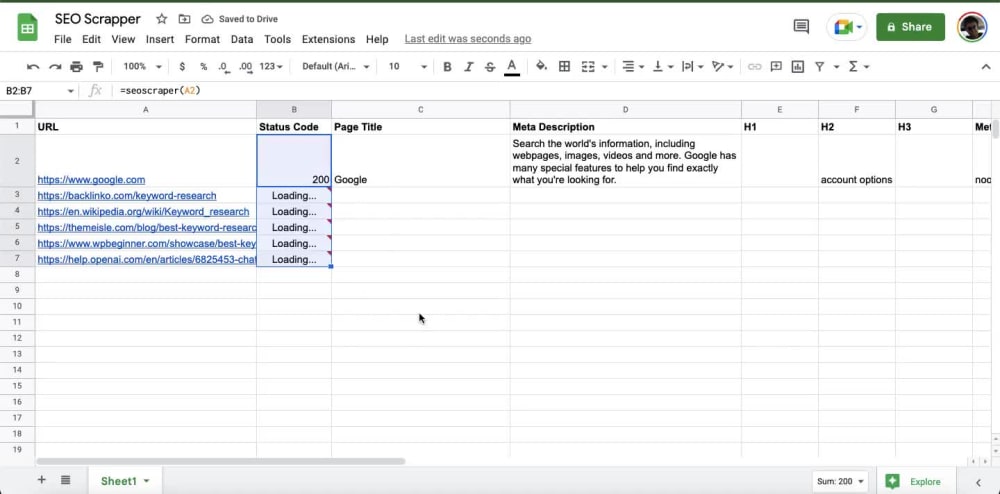Click the 'Last edit was seconds ago' link
This screenshot has width=1000, height=494.
tap(467, 40)
